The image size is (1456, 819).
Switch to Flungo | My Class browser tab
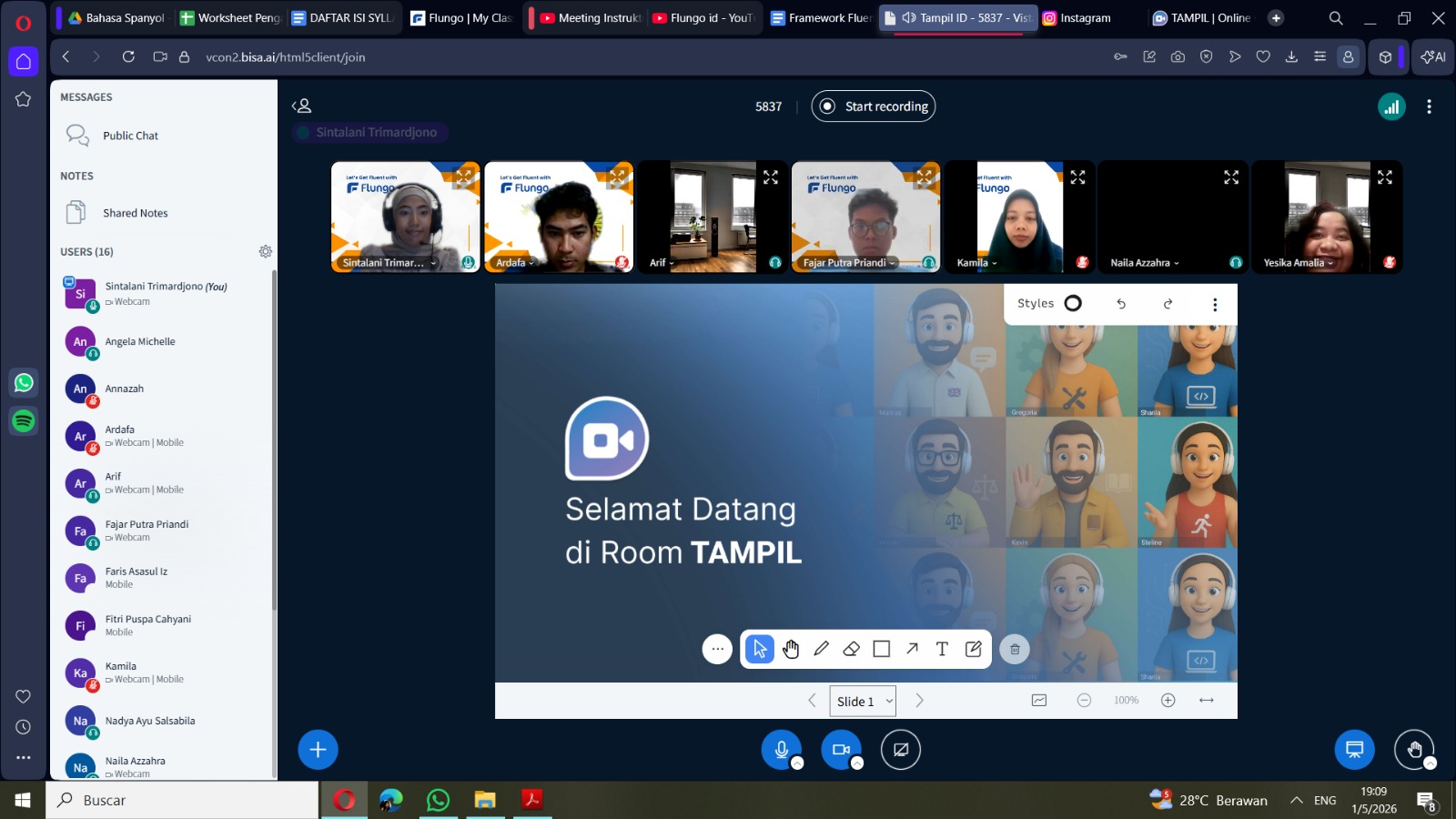point(462,17)
